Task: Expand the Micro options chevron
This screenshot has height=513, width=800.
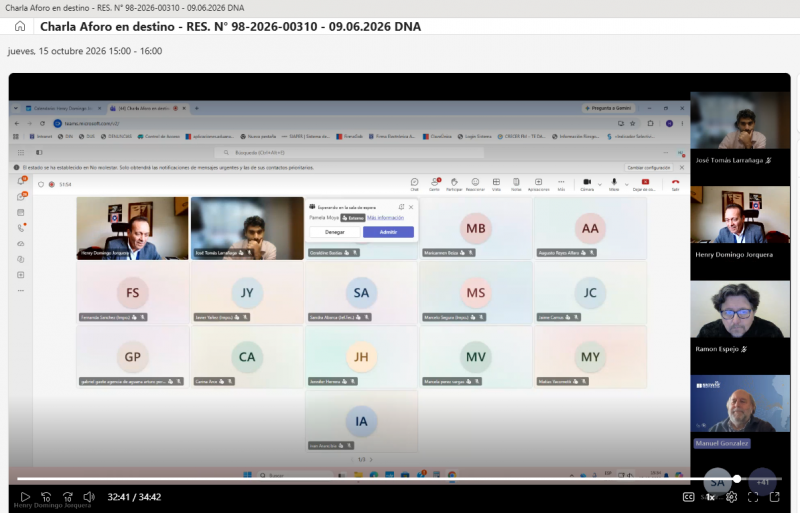Action: (x=627, y=184)
